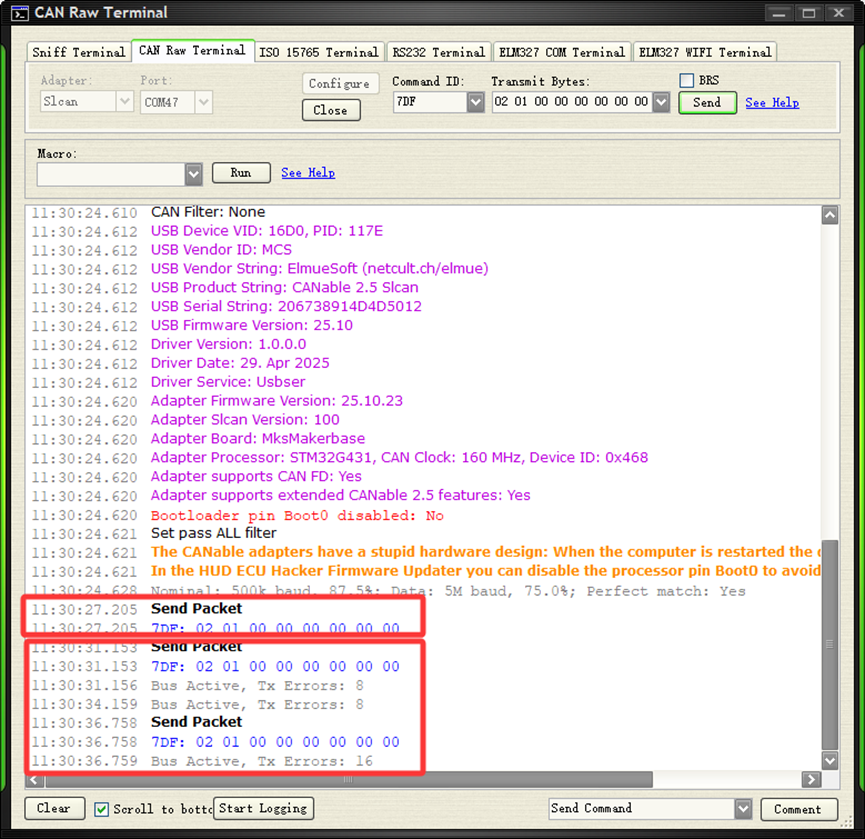
Task: Click the Transmit Bytes input field
Action: (572, 102)
